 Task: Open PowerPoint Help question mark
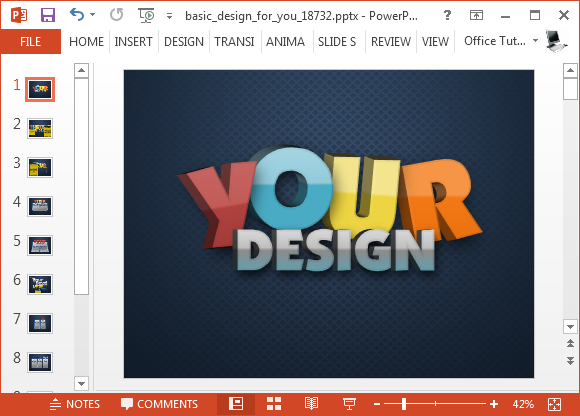click(x=447, y=15)
